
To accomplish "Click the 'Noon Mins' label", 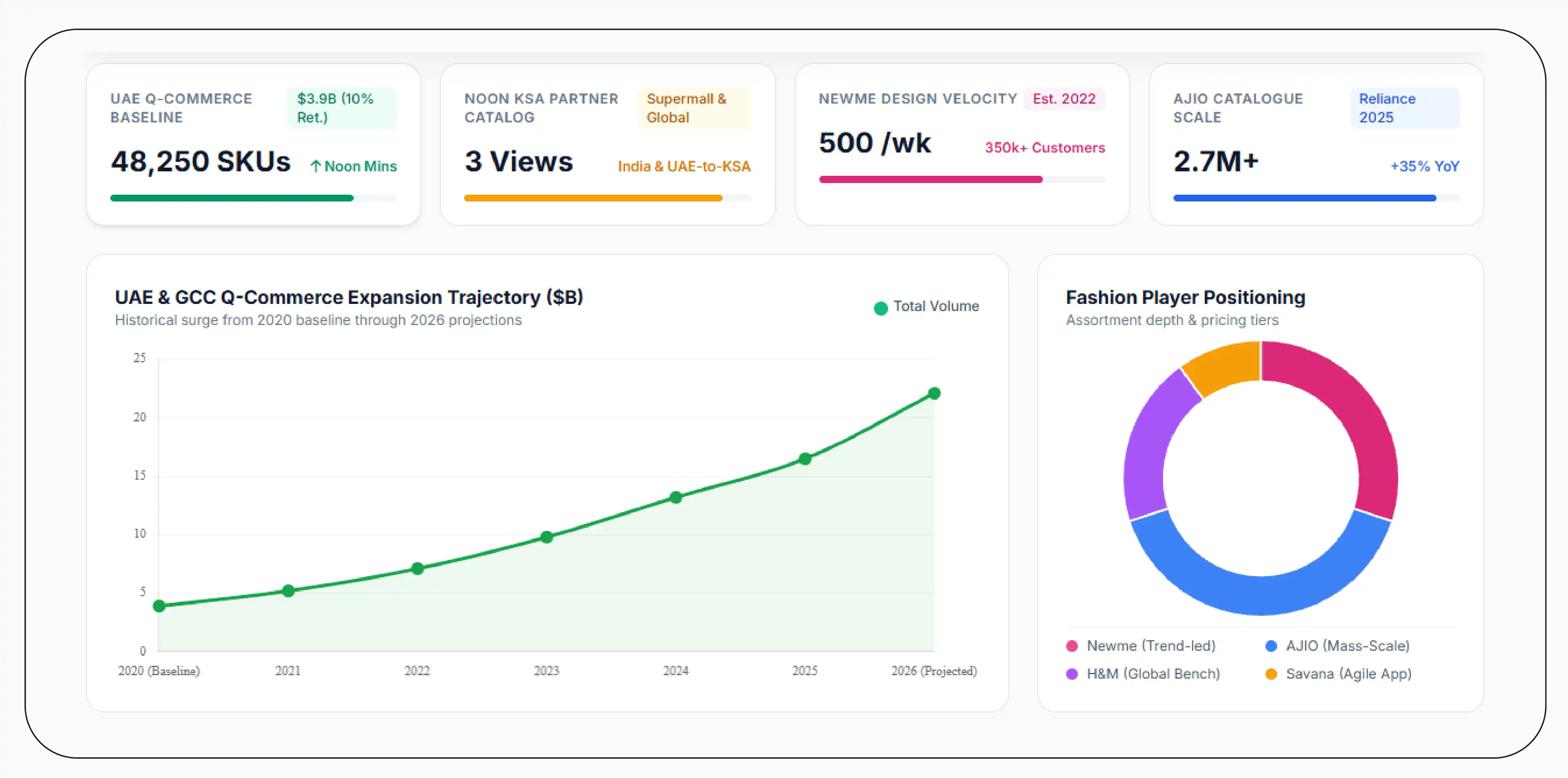I will [x=360, y=166].
